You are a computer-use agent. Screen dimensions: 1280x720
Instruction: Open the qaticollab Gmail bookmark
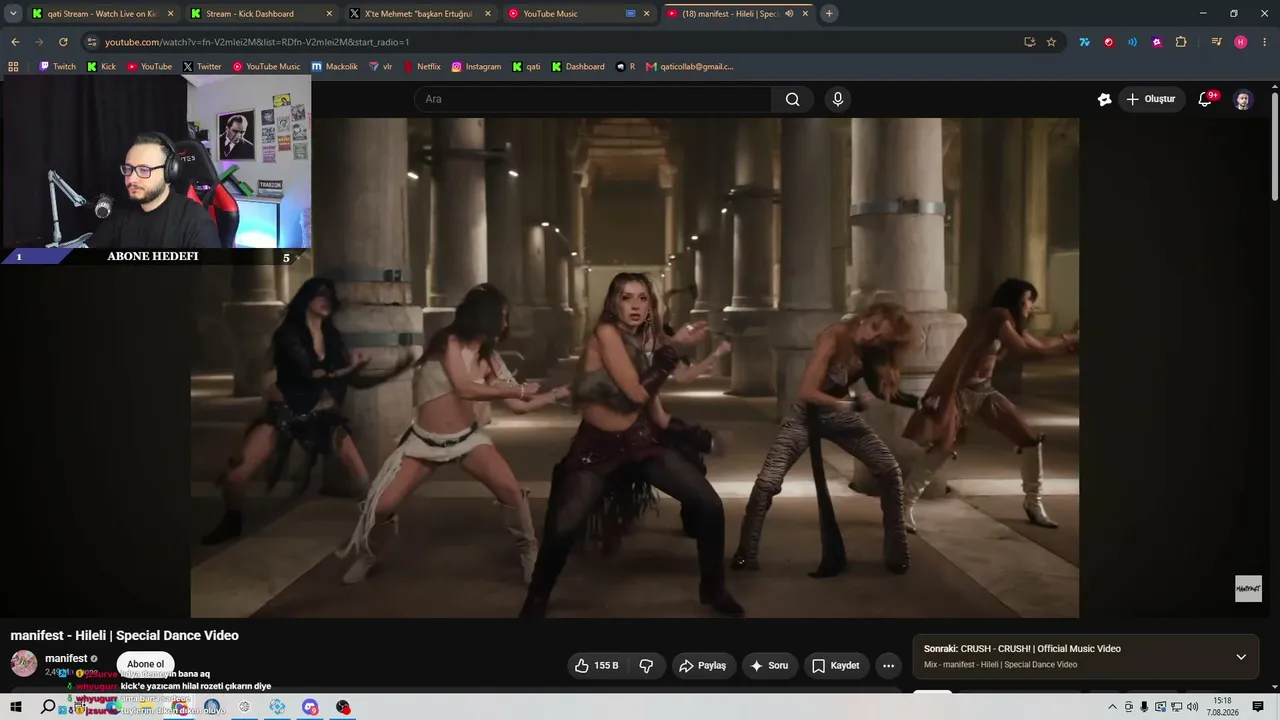690,67
